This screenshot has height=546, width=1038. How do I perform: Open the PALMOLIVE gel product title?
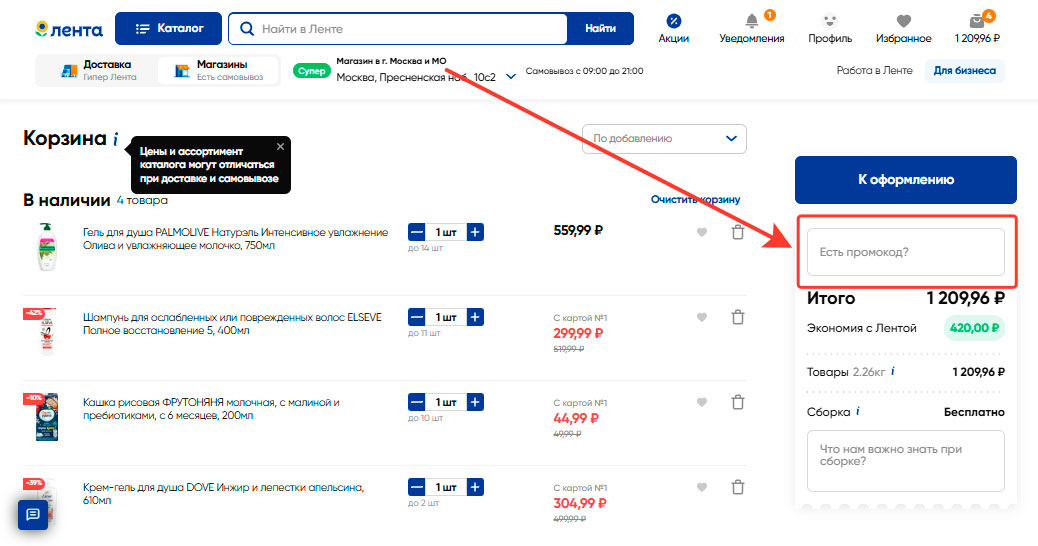235,239
